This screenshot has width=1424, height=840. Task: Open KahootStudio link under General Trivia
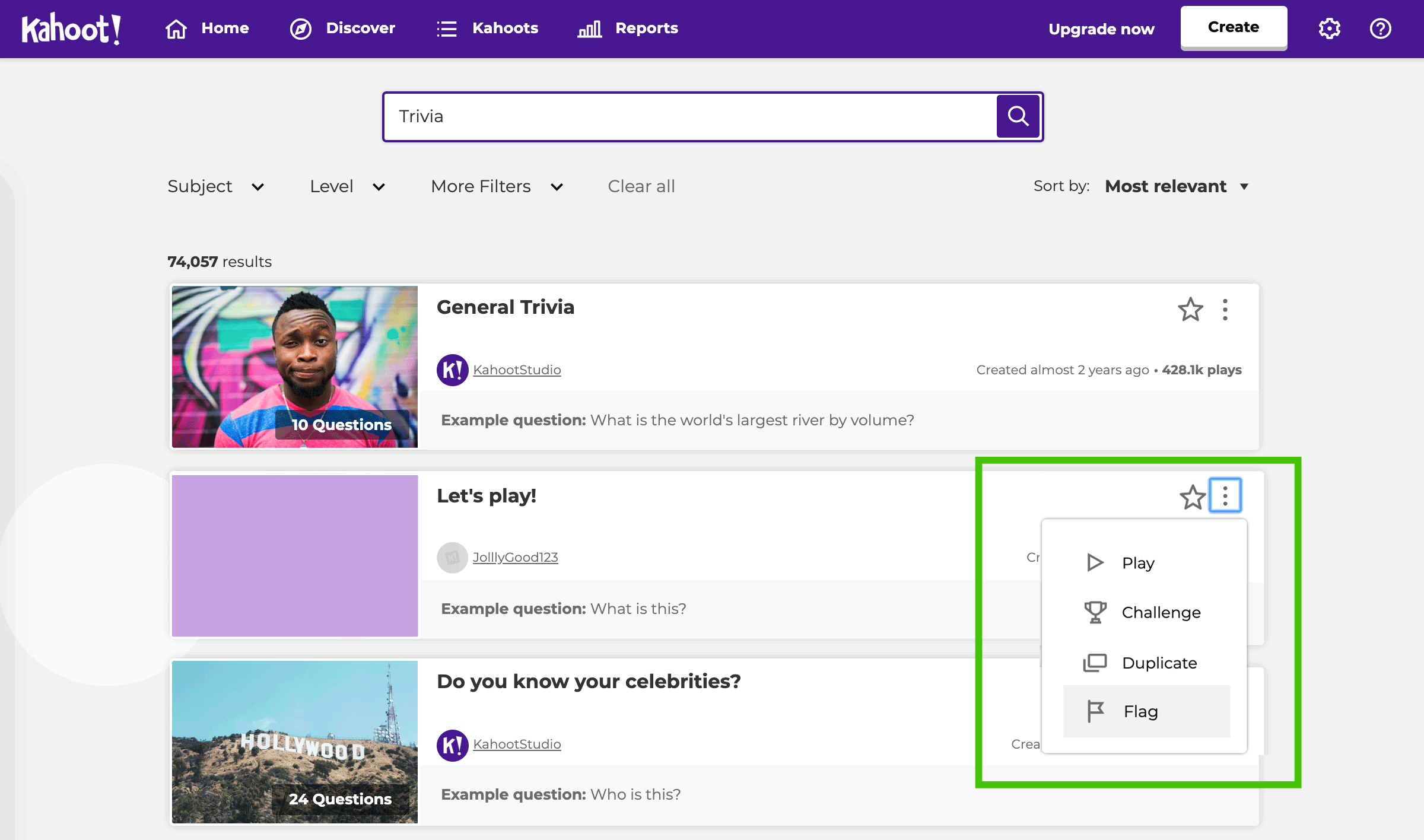point(517,370)
